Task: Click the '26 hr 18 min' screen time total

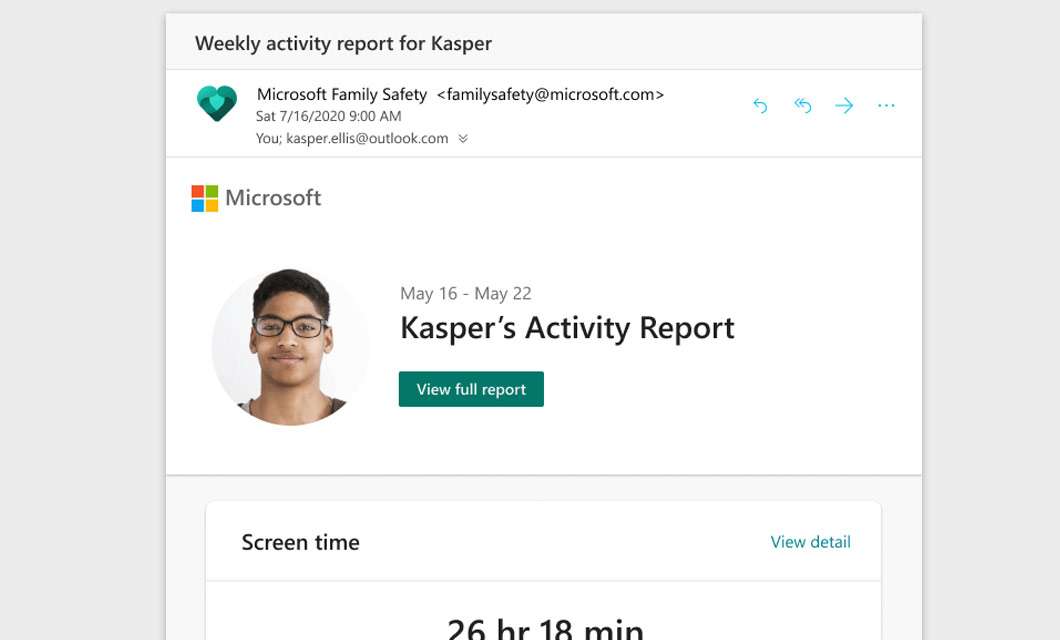Action: (544, 627)
